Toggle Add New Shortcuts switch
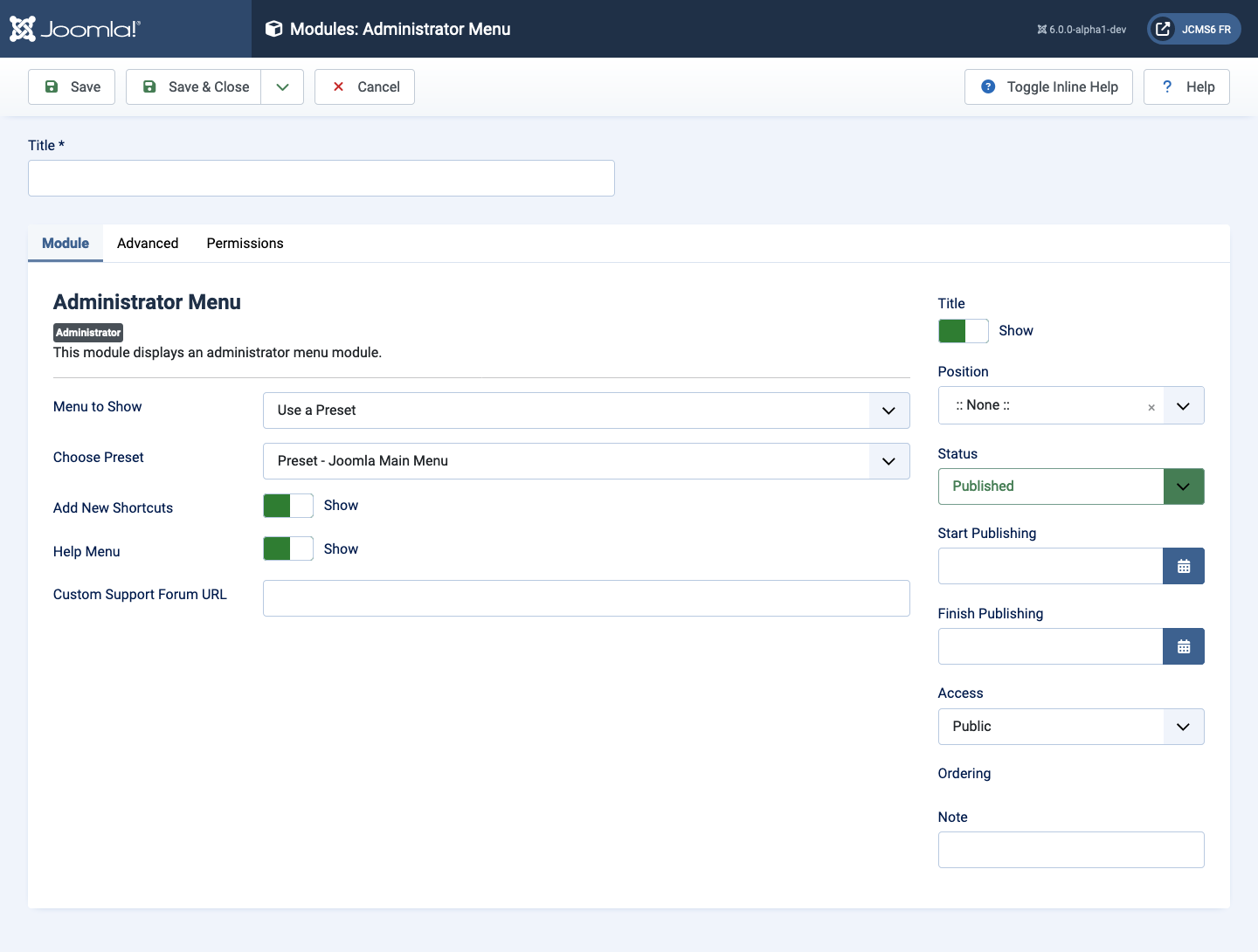Image resolution: width=1258 pixels, height=952 pixels. coord(288,506)
